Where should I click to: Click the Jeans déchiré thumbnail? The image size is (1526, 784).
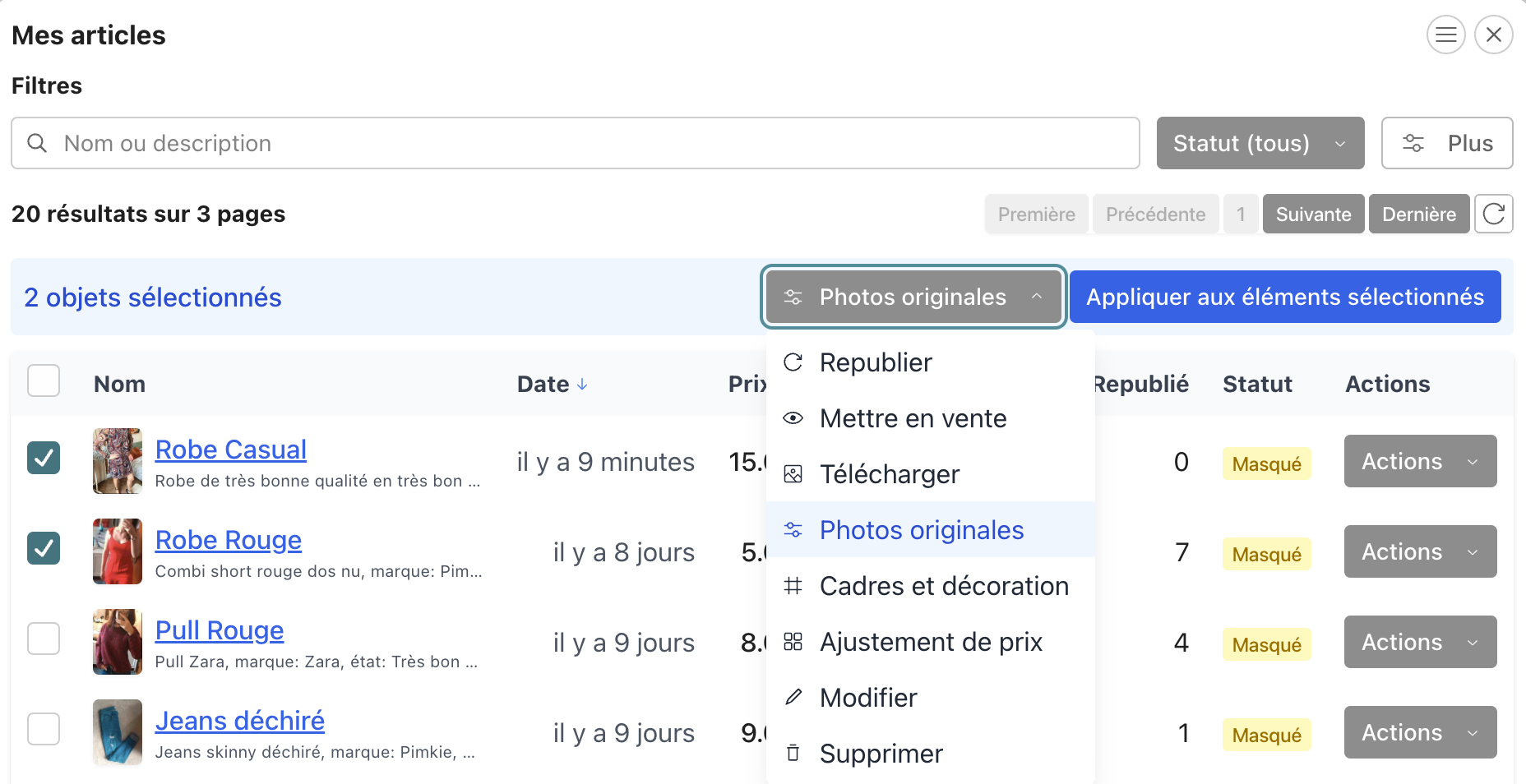click(117, 732)
